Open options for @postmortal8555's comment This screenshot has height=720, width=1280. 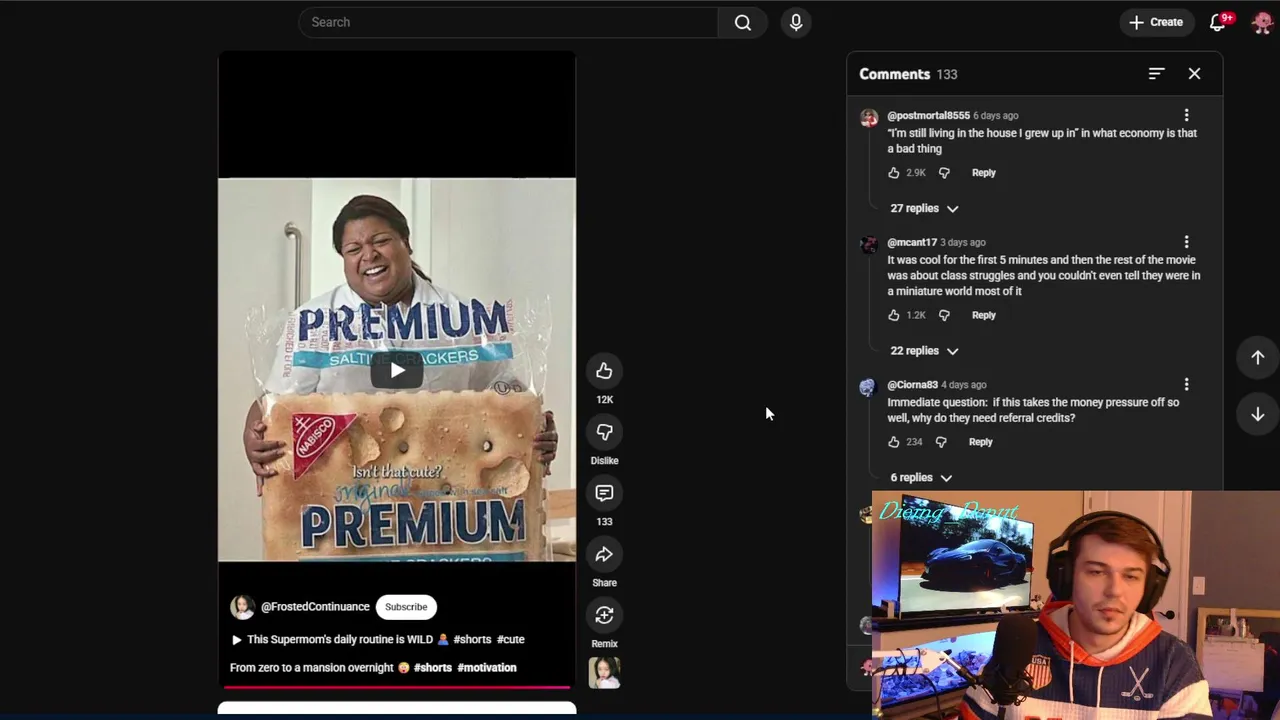1186,116
